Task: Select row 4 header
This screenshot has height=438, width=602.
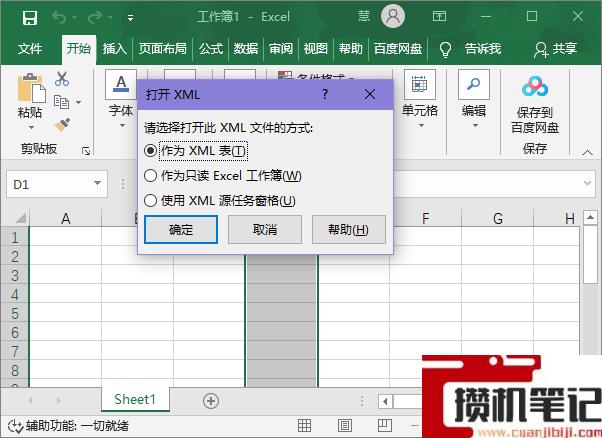Action: (15, 294)
